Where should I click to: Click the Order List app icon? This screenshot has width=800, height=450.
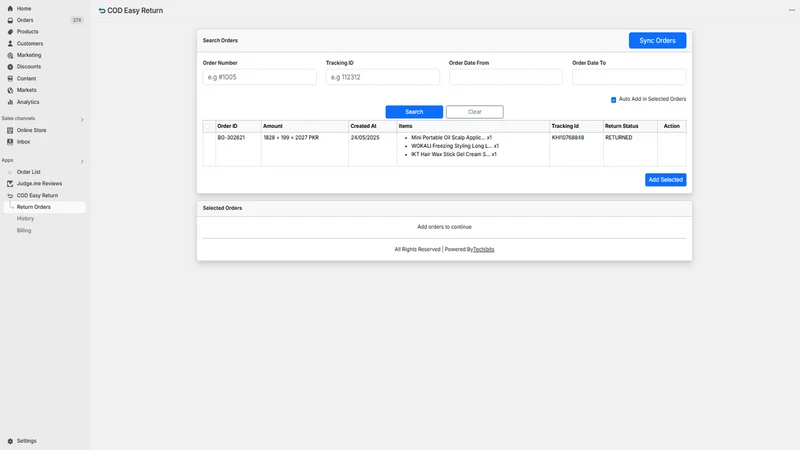point(10,172)
